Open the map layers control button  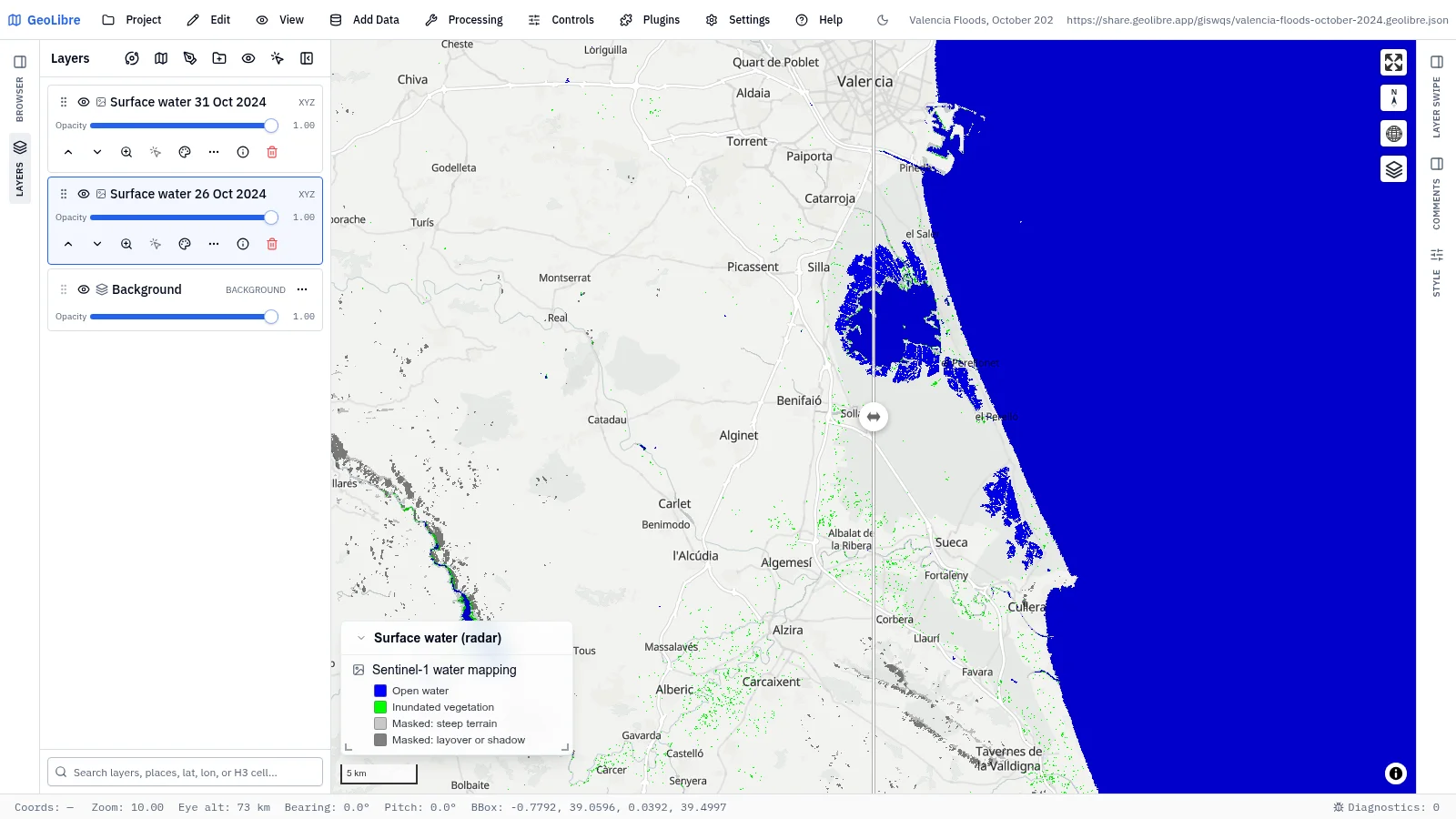click(x=1394, y=169)
